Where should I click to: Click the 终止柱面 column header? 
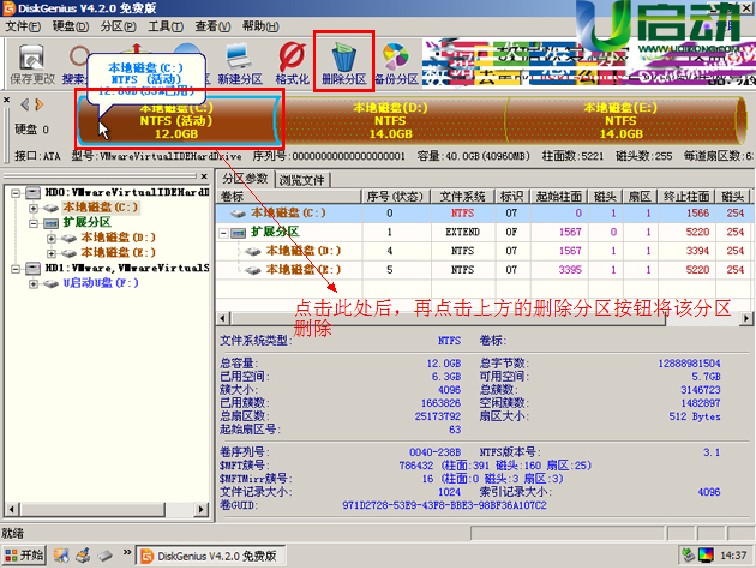point(686,196)
